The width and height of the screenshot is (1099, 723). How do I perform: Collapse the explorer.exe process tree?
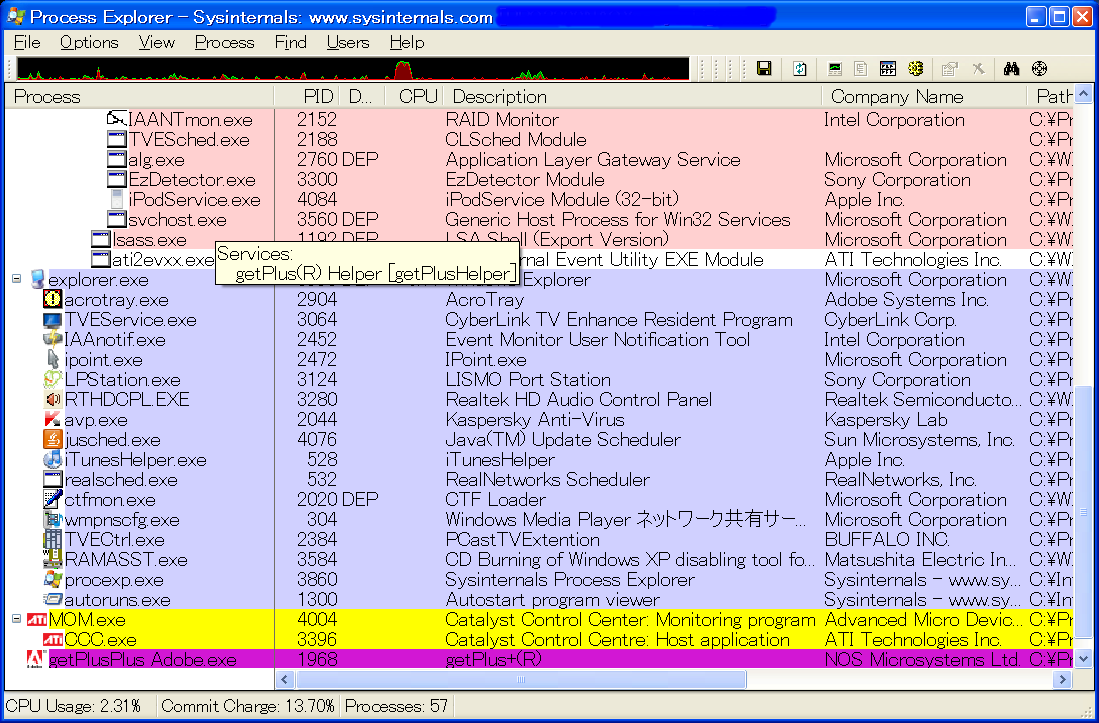(x=17, y=279)
